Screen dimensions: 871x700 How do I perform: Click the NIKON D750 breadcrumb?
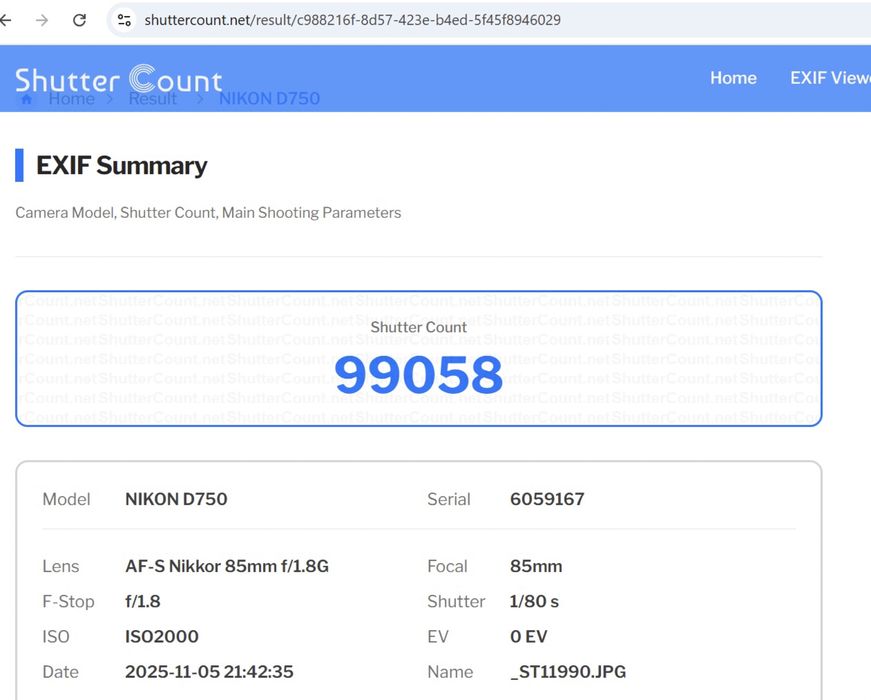pyautogui.click(x=269, y=99)
